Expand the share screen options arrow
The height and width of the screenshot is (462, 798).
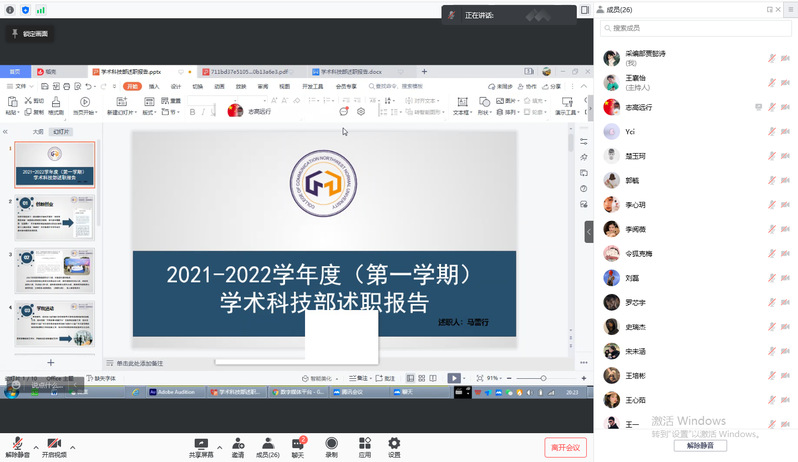219,445
